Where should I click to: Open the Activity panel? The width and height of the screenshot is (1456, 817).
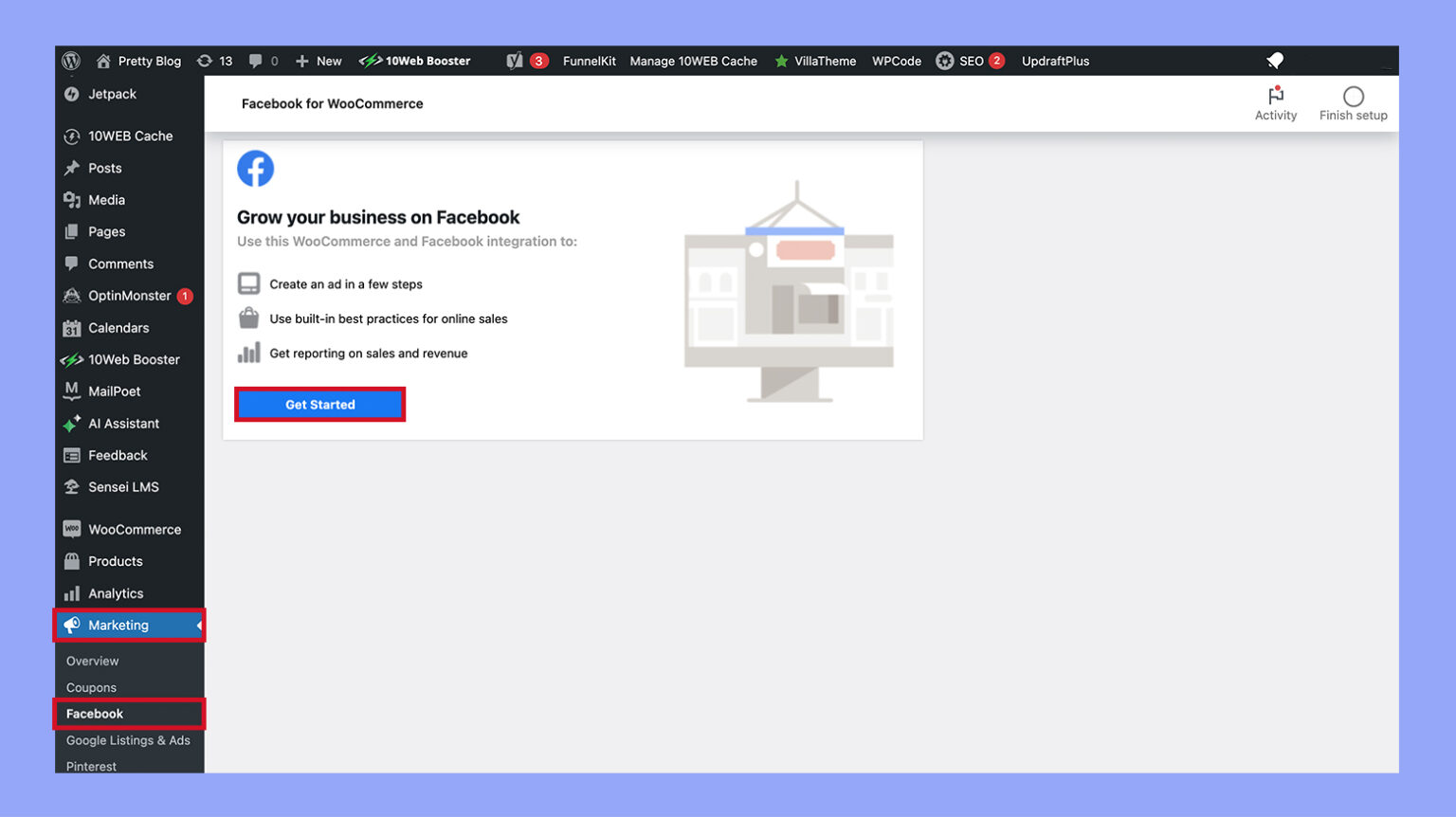coord(1275,101)
